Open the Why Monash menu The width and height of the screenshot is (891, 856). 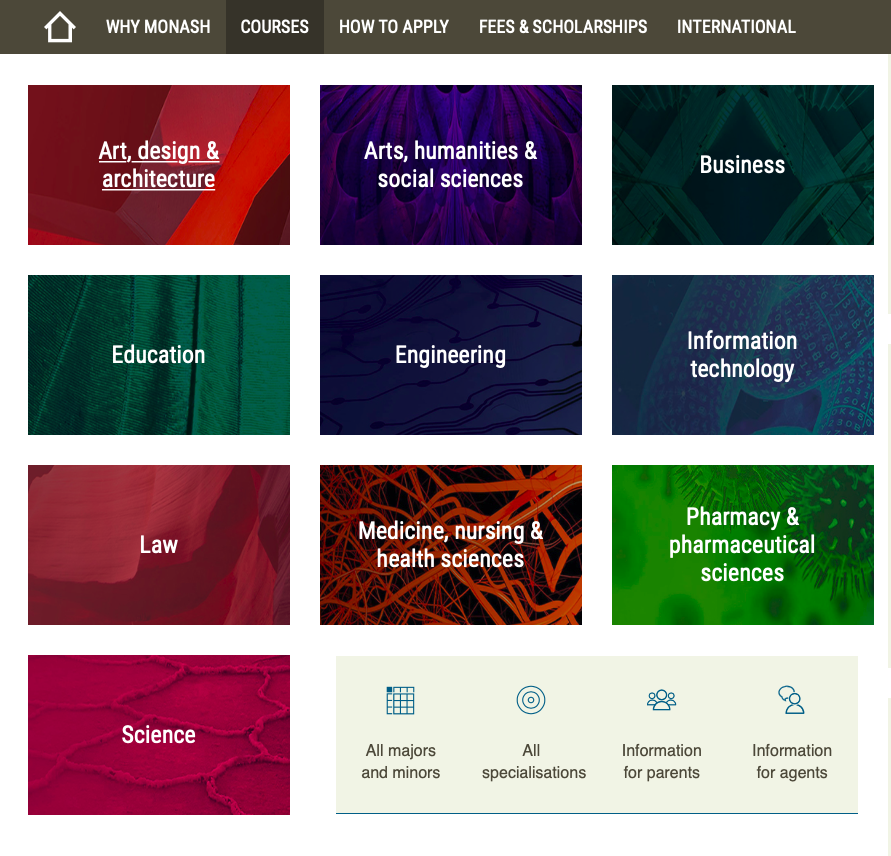[x=158, y=27]
